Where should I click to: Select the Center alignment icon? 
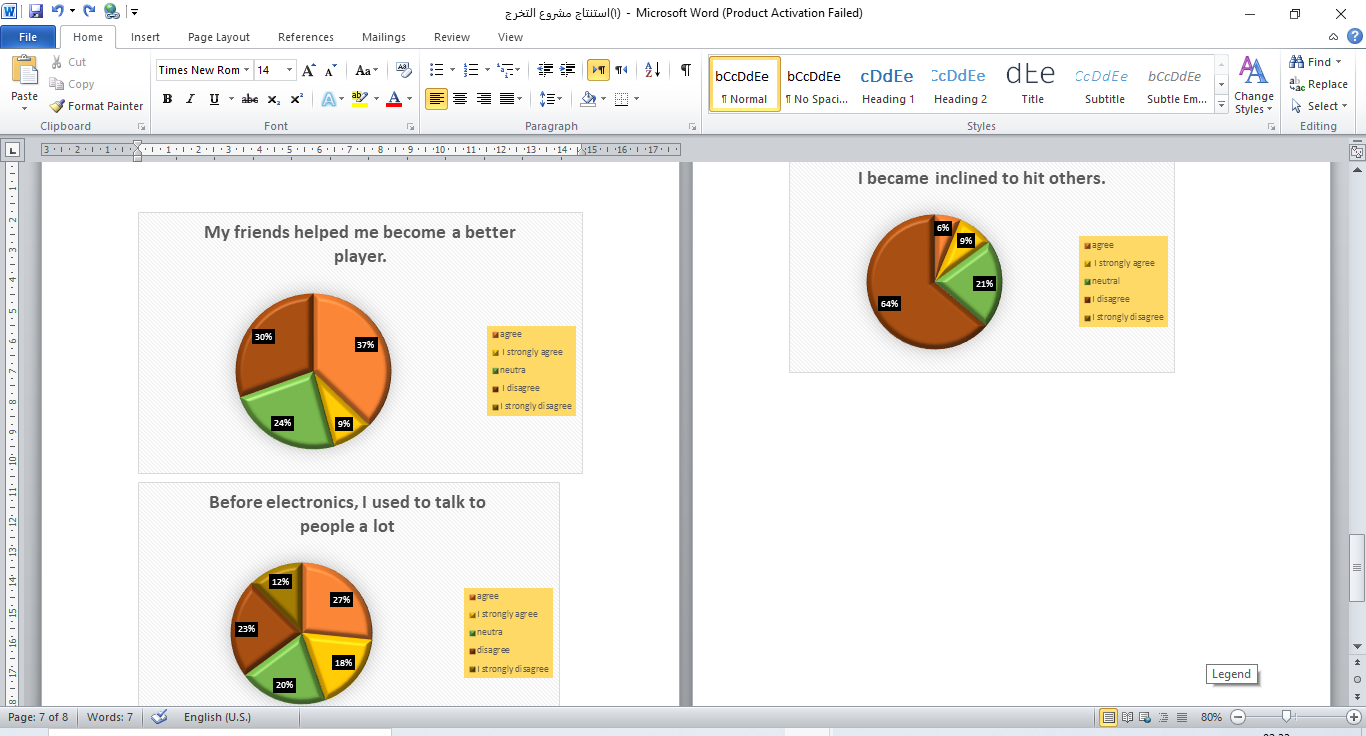tap(459, 99)
